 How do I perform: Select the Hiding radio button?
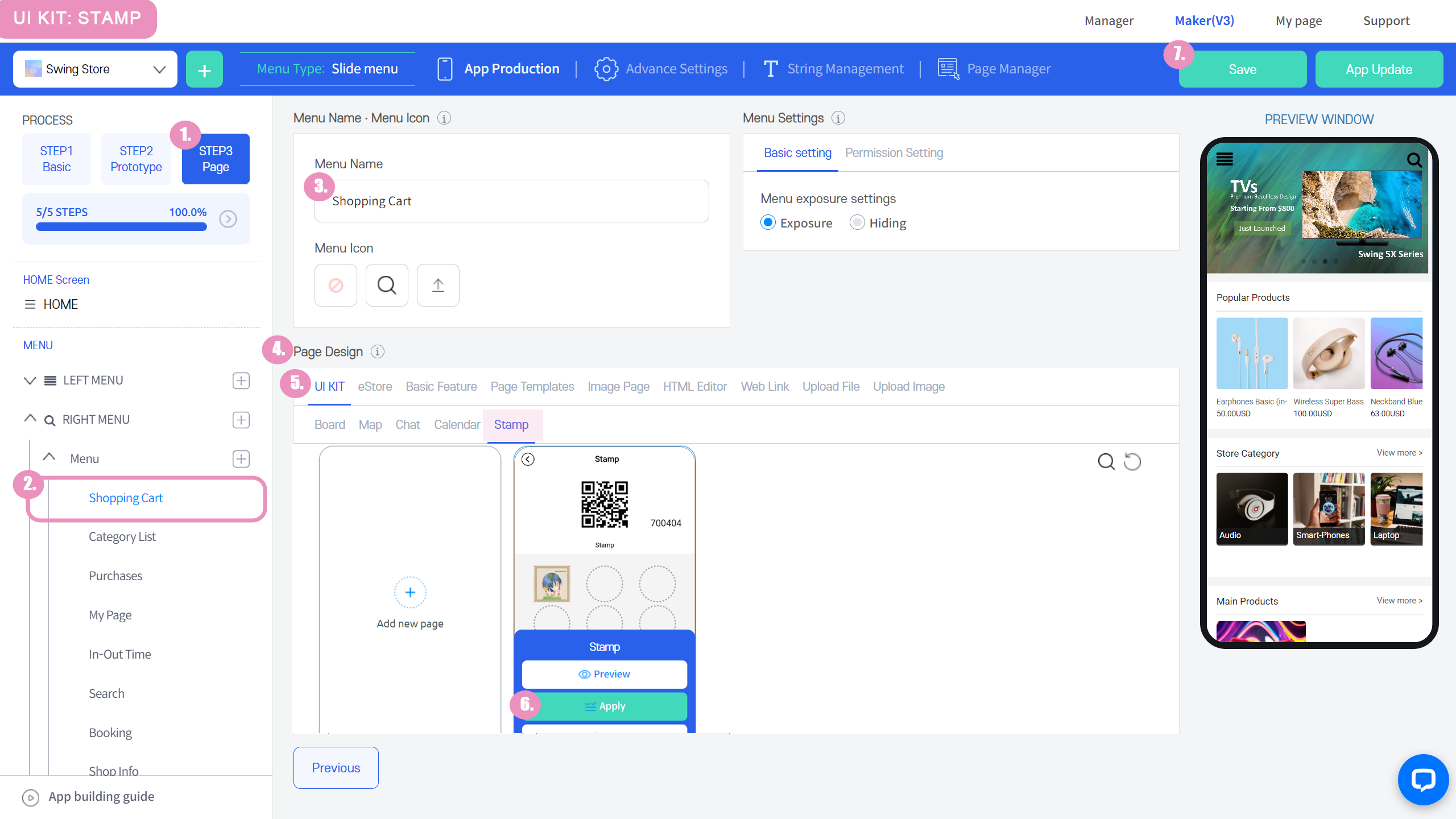coord(857,222)
